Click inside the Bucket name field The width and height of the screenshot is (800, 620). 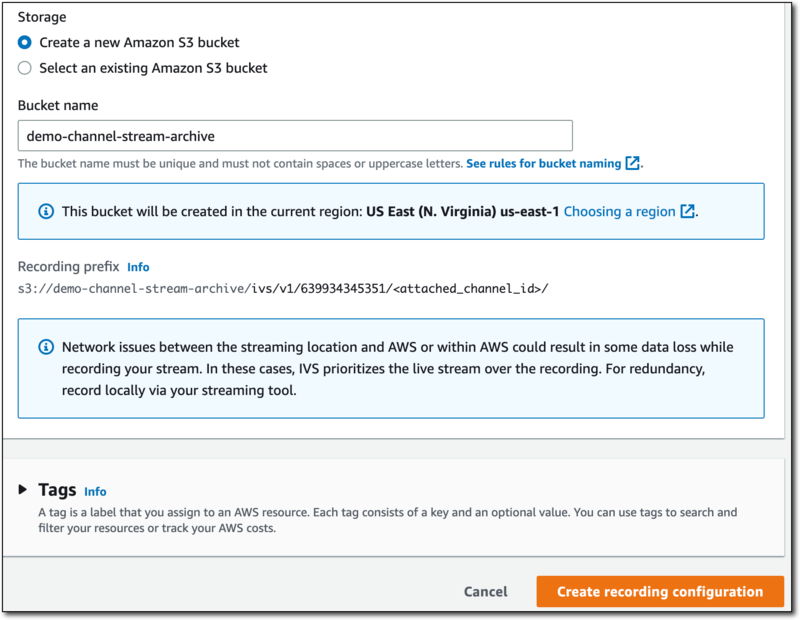coord(295,135)
